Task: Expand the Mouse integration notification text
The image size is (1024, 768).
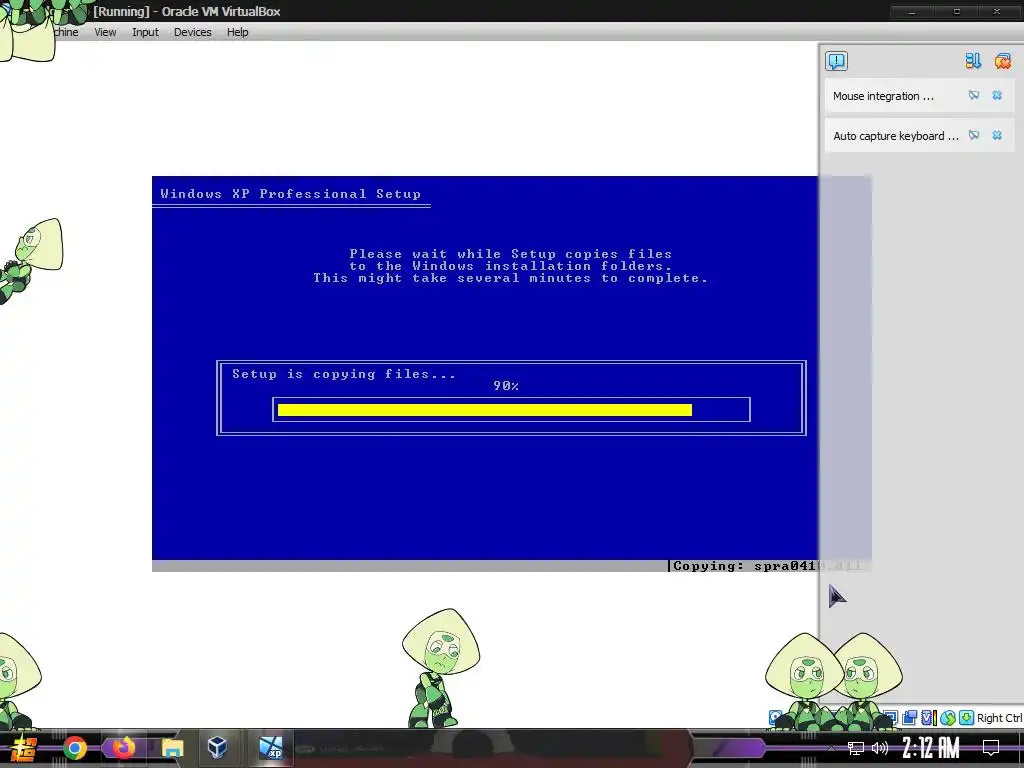Action: 883,96
